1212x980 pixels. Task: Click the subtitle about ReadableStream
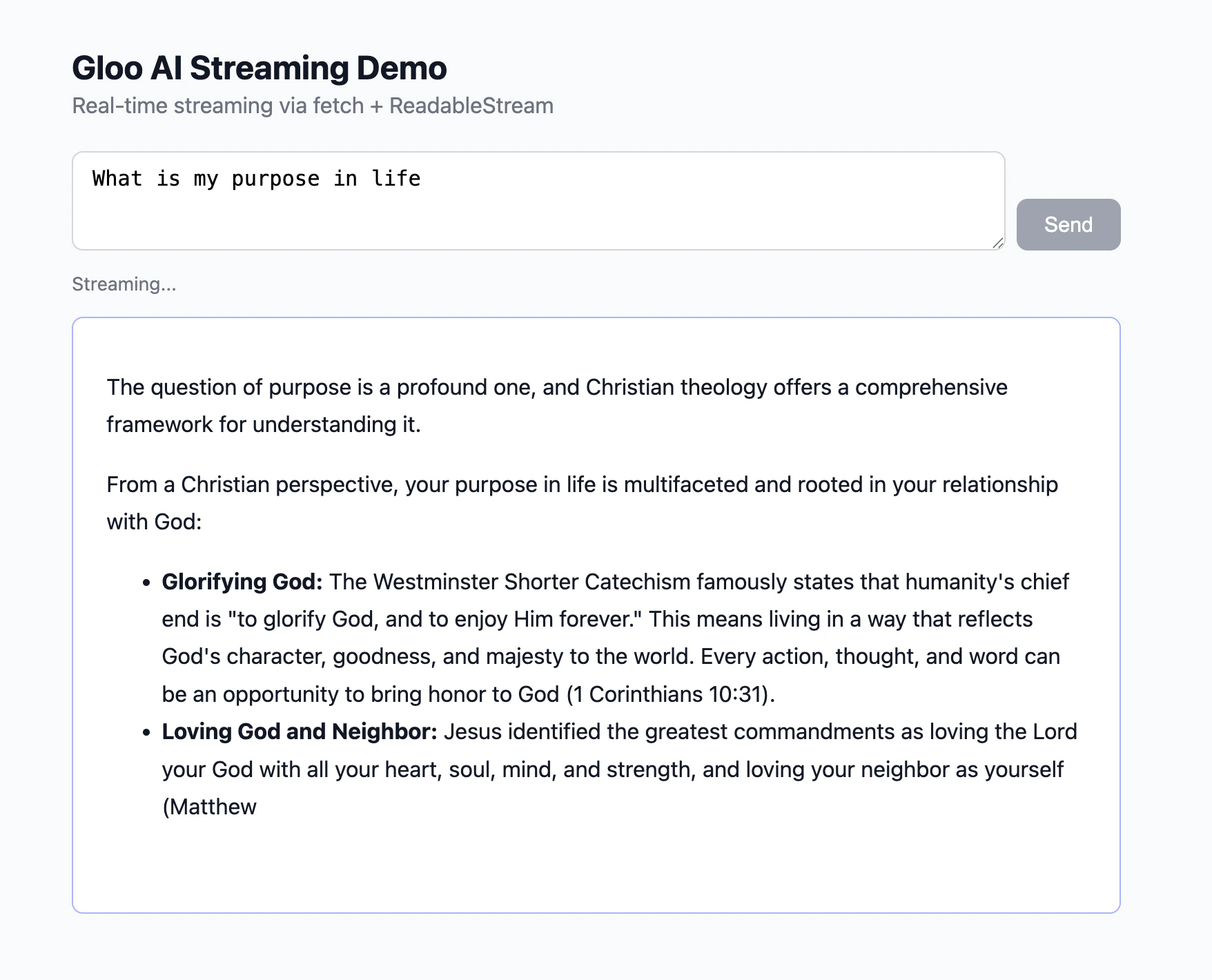[312, 106]
